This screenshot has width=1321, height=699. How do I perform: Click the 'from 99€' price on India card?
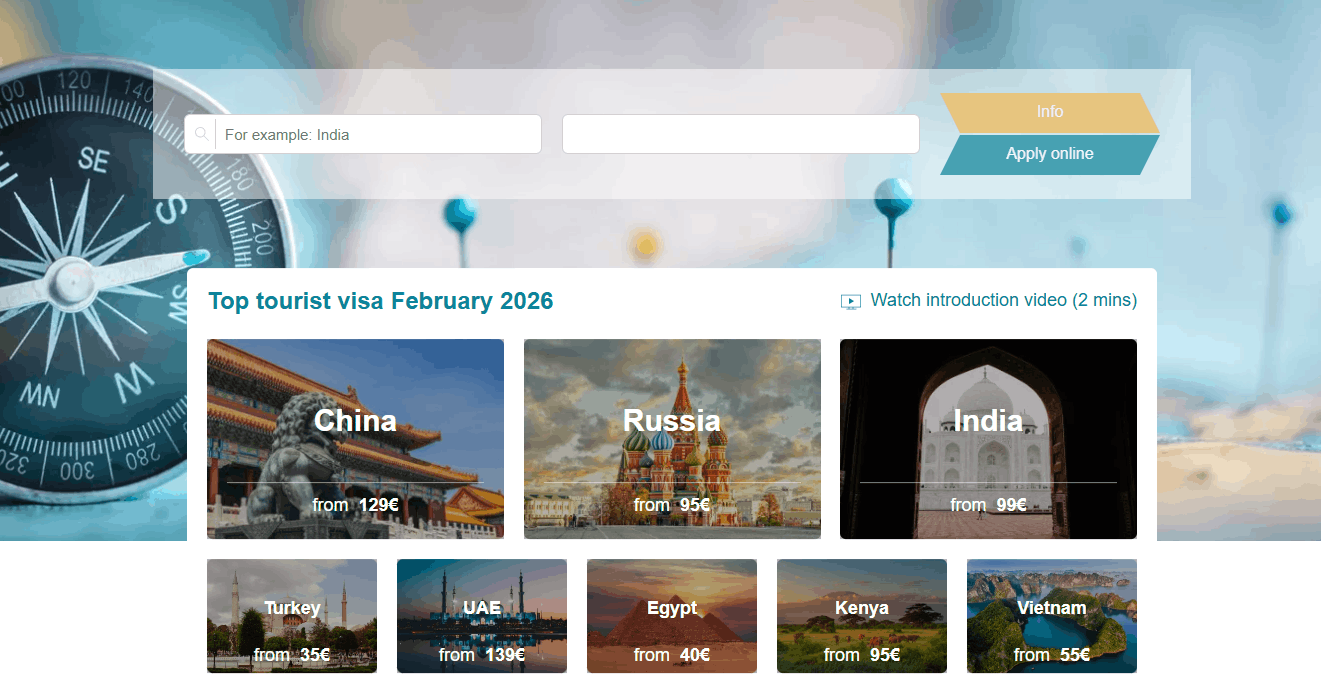[x=988, y=505]
